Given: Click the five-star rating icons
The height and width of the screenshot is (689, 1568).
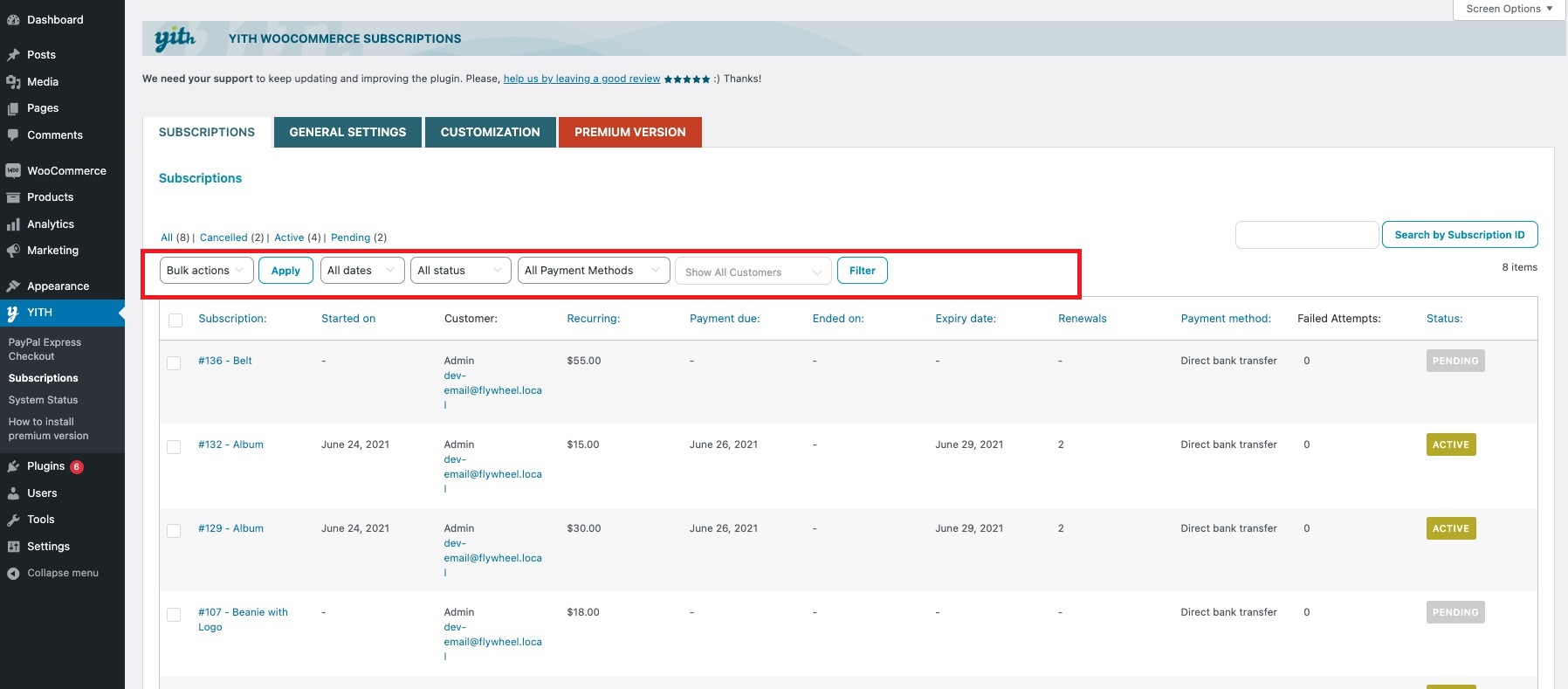Looking at the screenshot, I should (x=687, y=79).
